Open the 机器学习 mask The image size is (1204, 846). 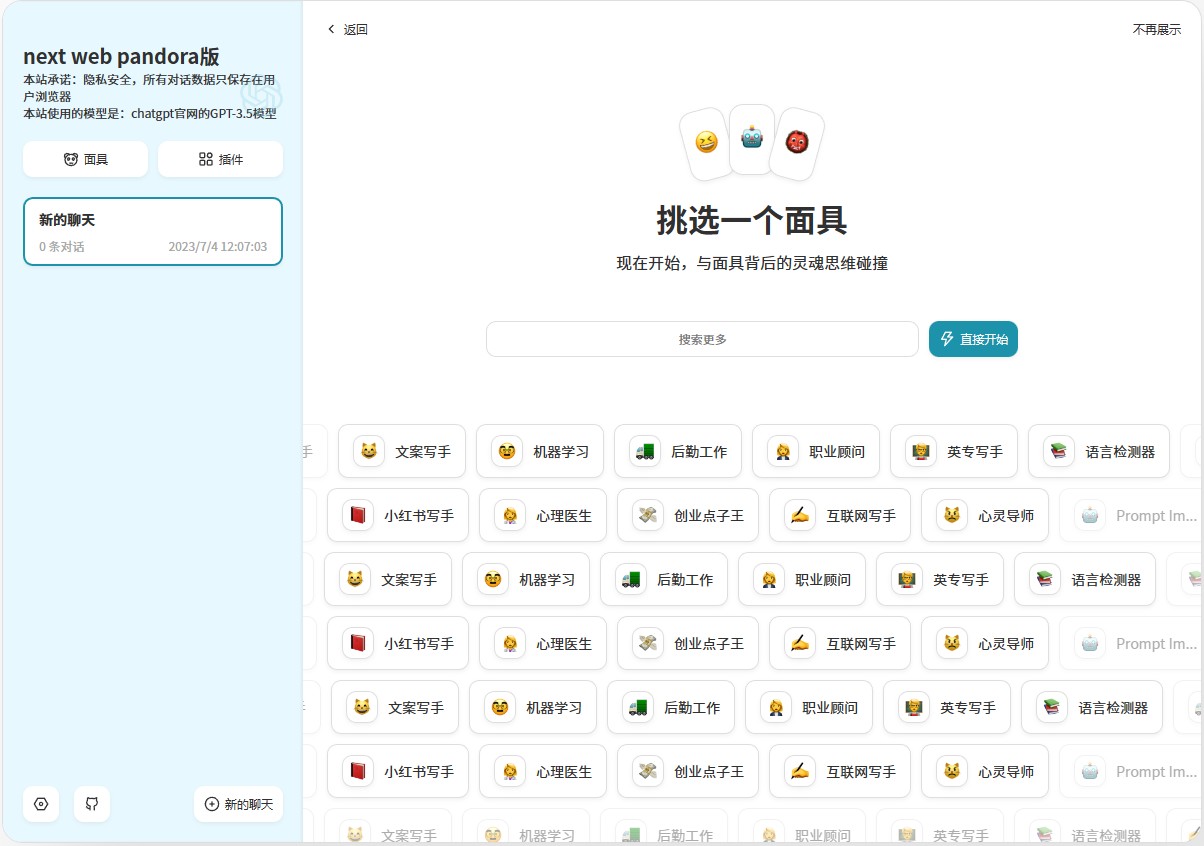[x=540, y=451]
